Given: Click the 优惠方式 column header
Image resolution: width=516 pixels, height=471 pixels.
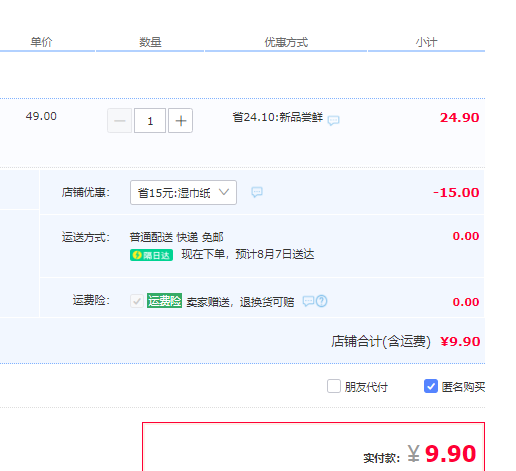Looking at the screenshot, I should click(286, 42).
